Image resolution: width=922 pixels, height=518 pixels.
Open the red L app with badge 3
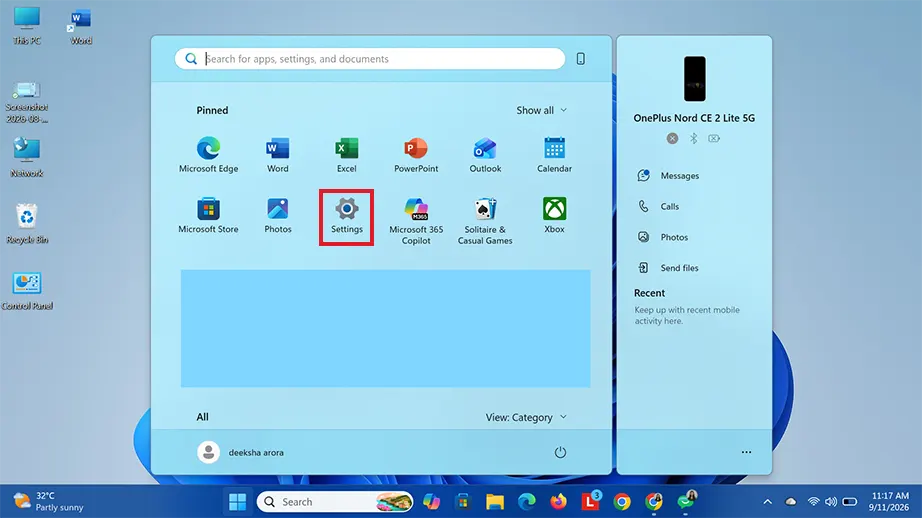(x=590, y=501)
